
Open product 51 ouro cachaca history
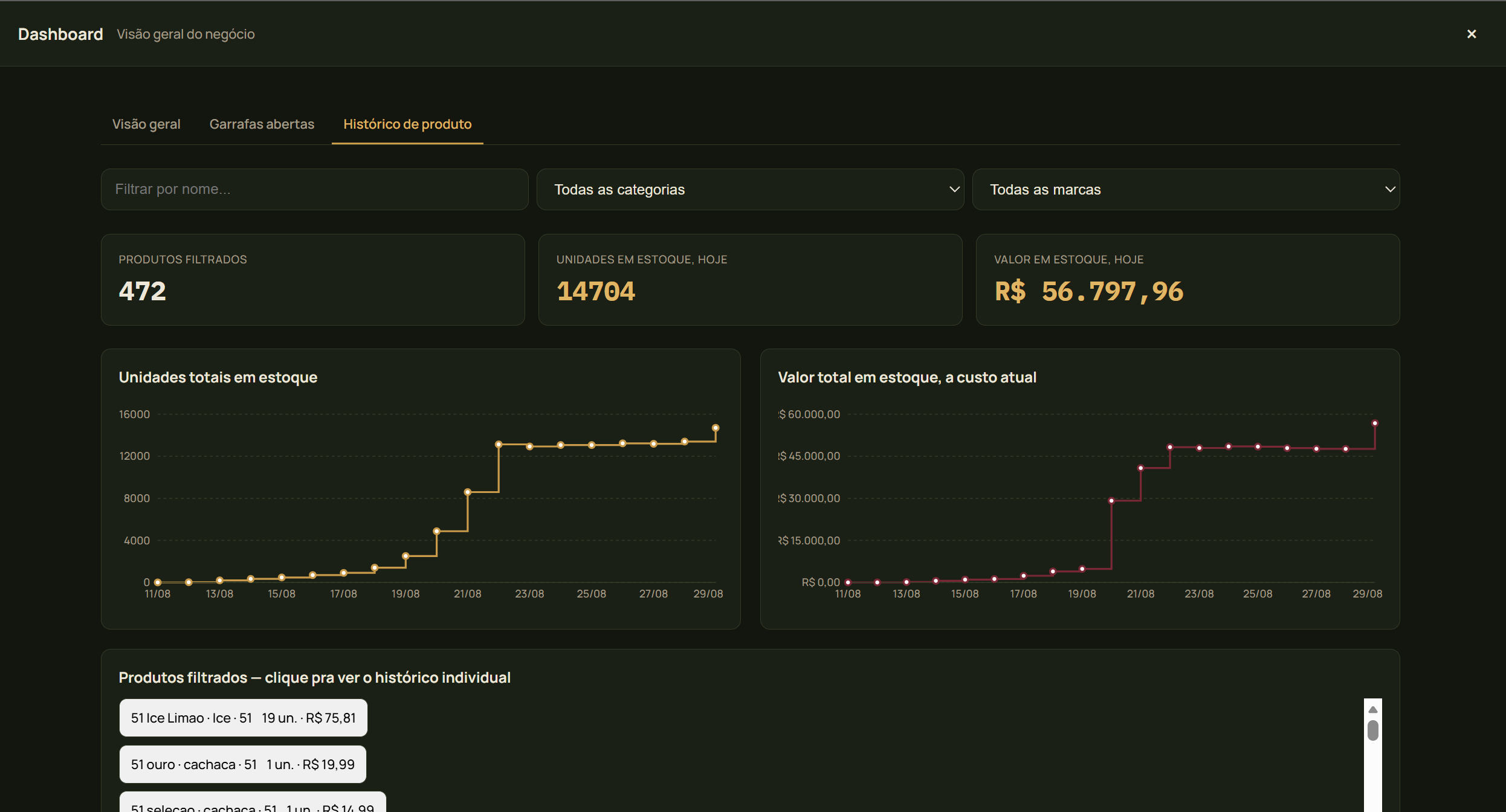(x=243, y=764)
